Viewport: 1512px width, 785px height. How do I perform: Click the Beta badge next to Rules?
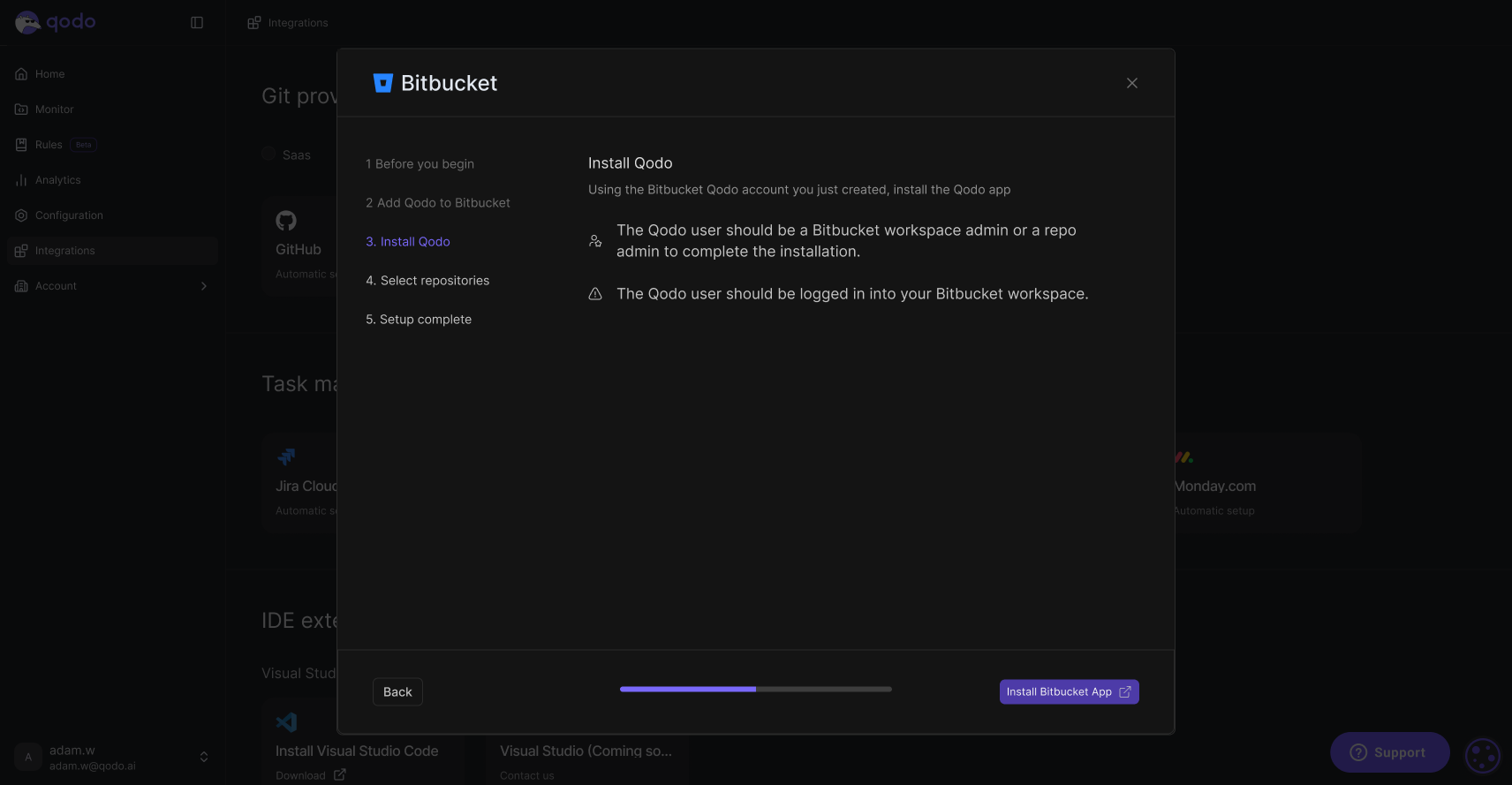84,145
